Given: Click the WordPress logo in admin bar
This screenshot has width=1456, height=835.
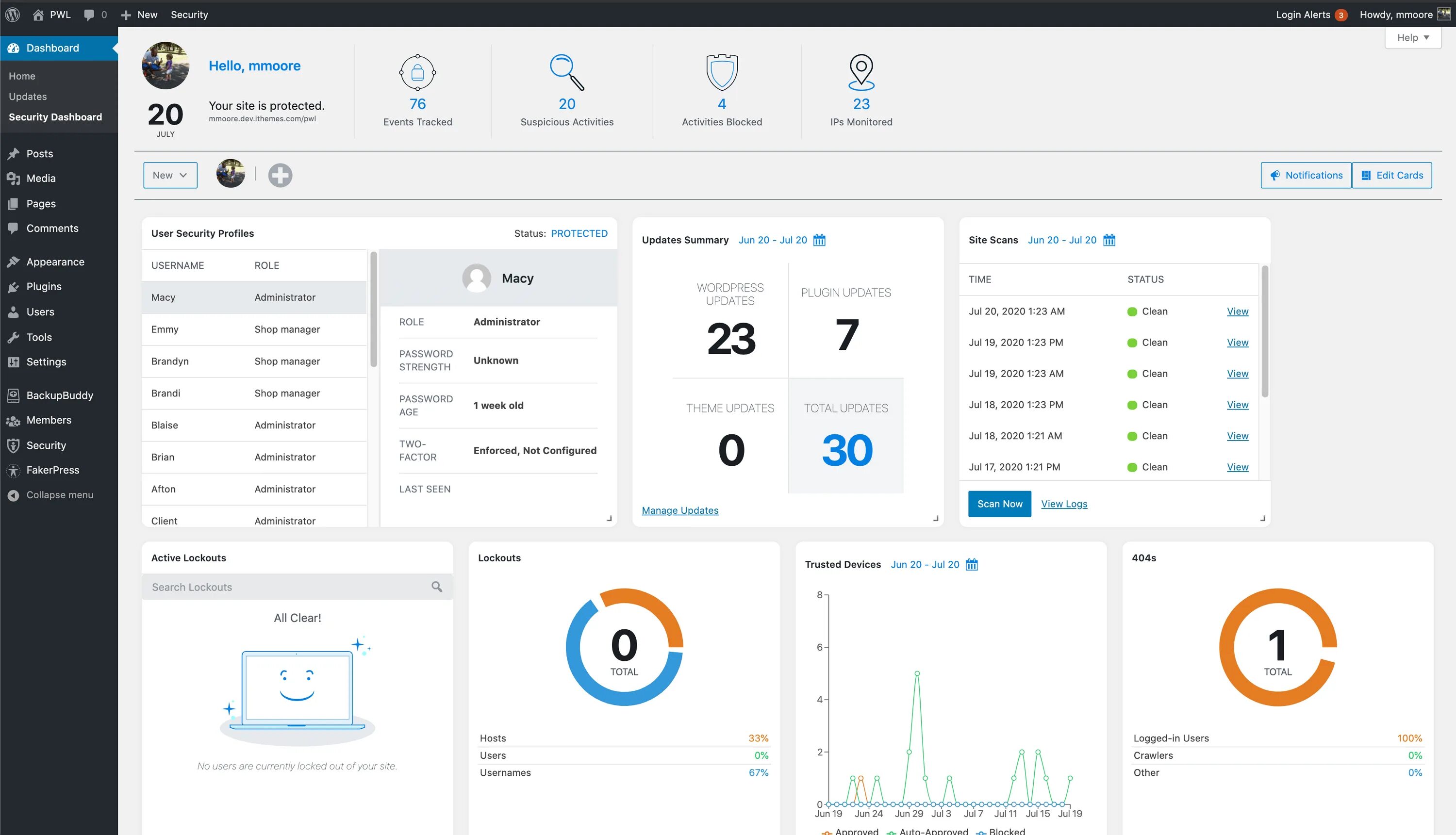Looking at the screenshot, I should (x=13, y=15).
